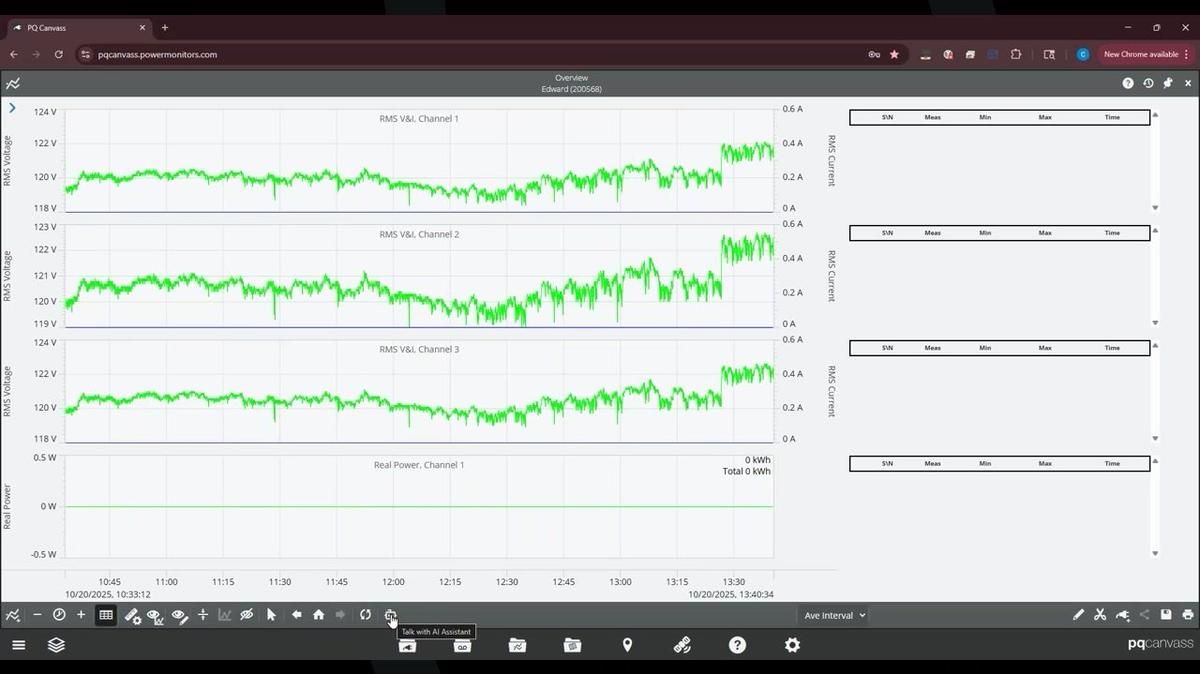This screenshot has width=1200, height=674.
Task: Click the map location pin icon
Action: [627, 645]
